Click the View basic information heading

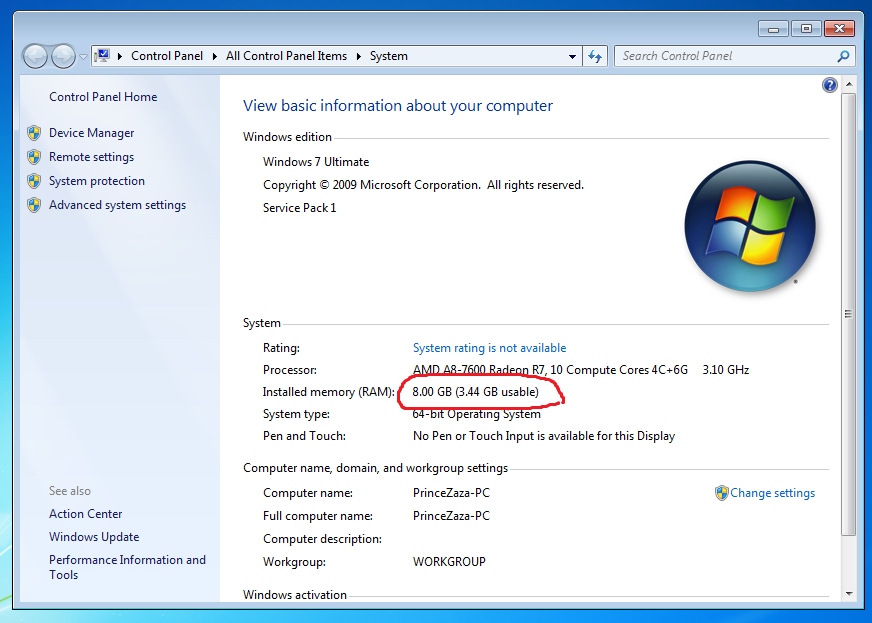(x=398, y=106)
